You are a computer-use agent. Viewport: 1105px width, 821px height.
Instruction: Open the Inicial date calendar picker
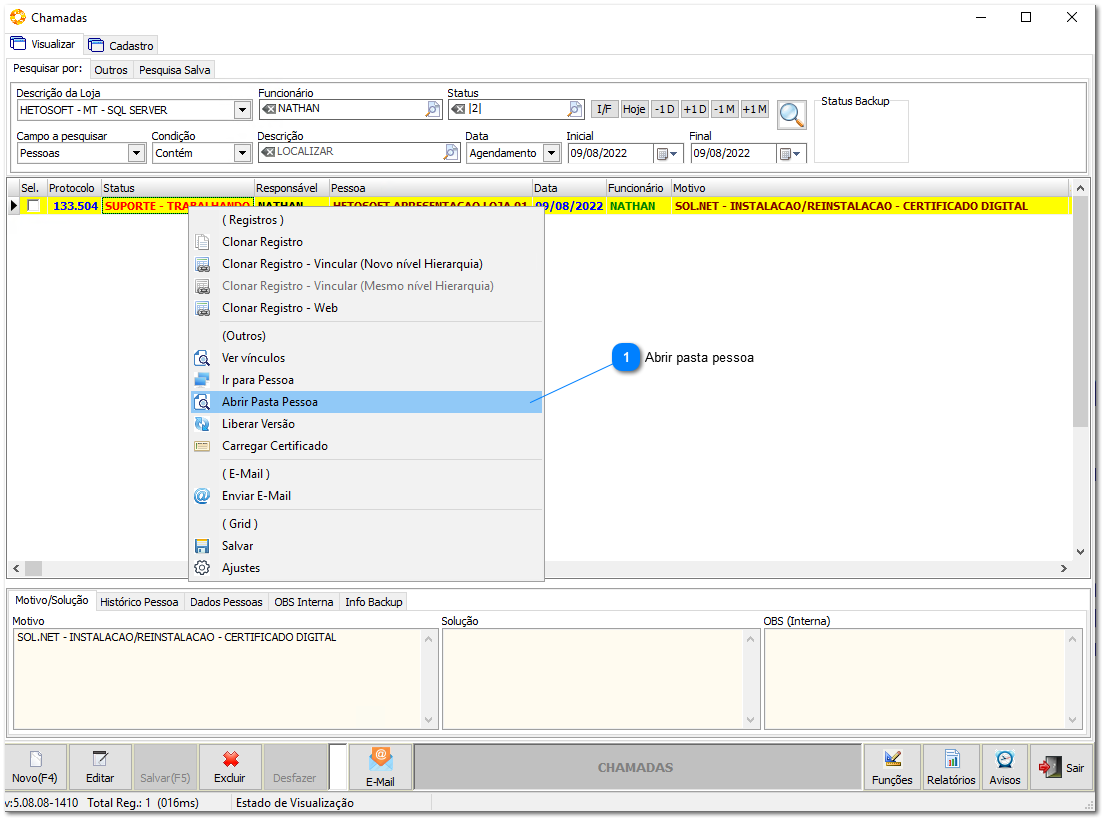(x=667, y=154)
